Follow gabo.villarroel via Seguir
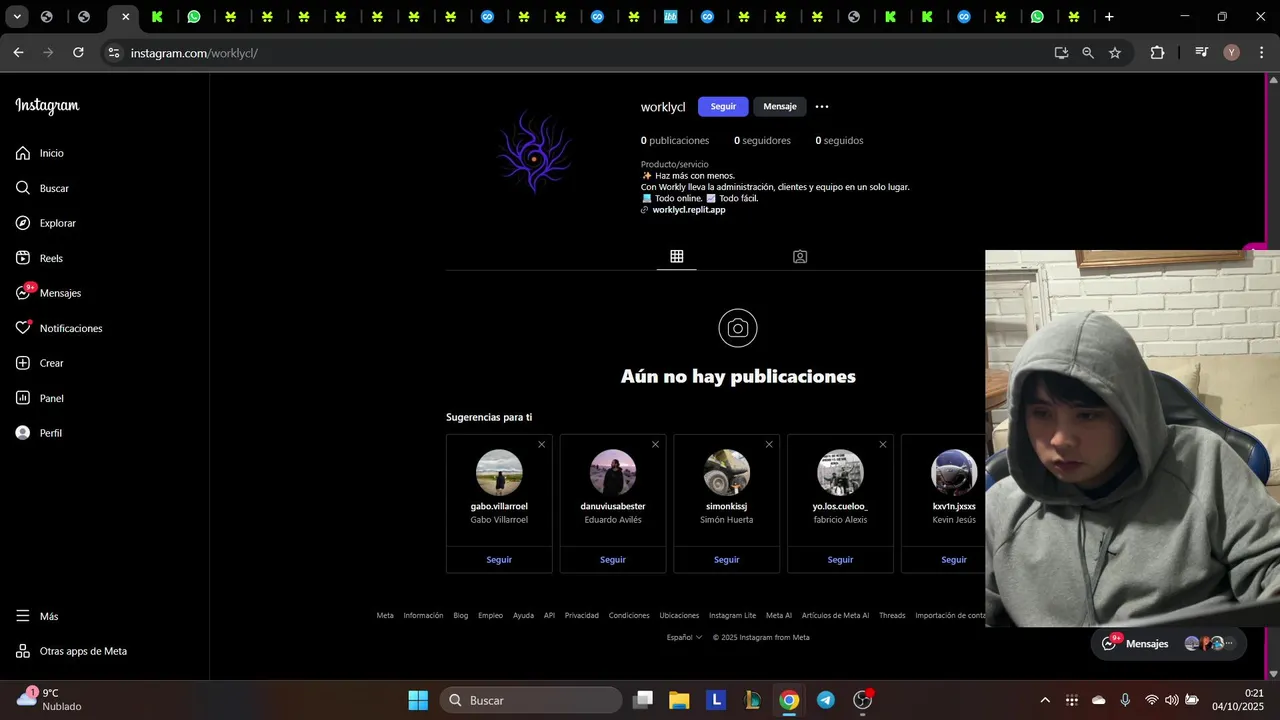The width and height of the screenshot is (1280, 720). [x=499, y=560]
